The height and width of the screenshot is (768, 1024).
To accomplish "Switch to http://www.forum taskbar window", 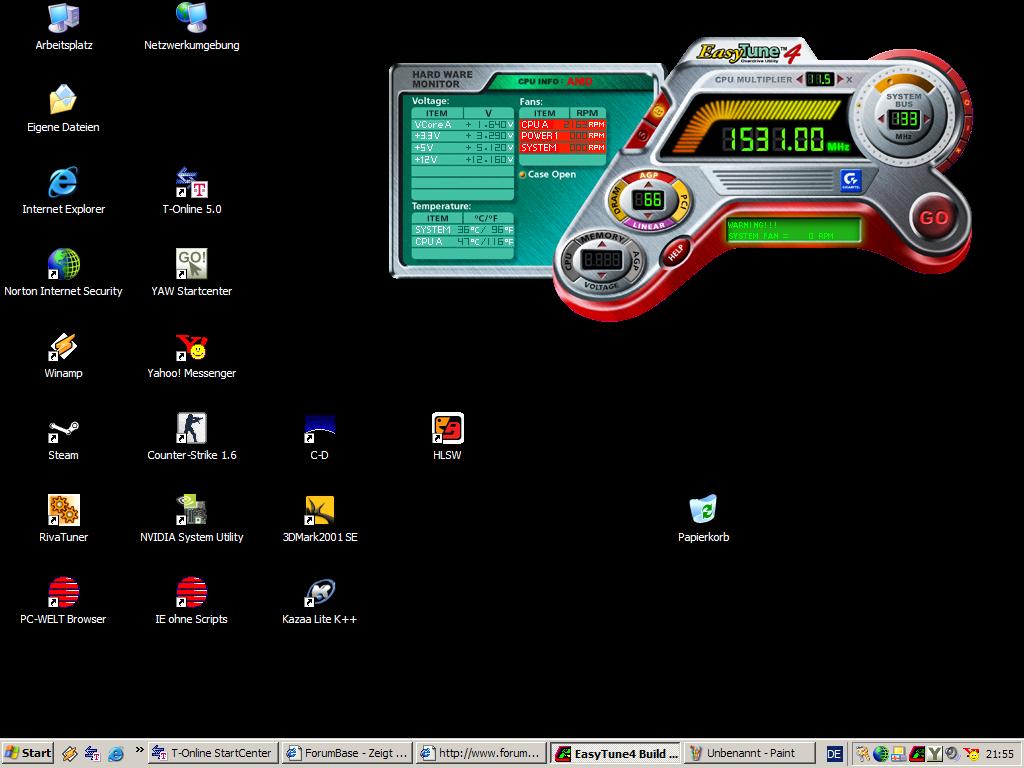I will (481, 753).
